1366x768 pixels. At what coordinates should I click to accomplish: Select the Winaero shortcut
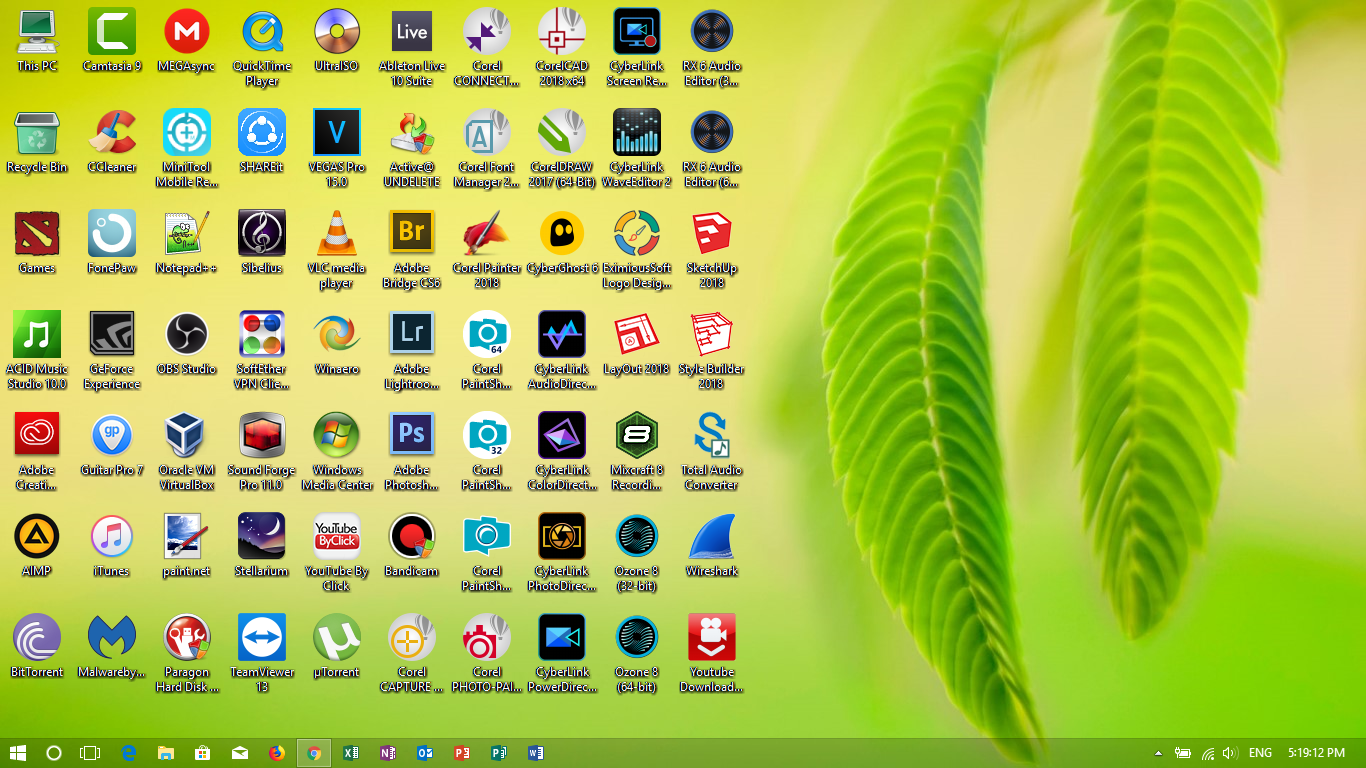337,334
